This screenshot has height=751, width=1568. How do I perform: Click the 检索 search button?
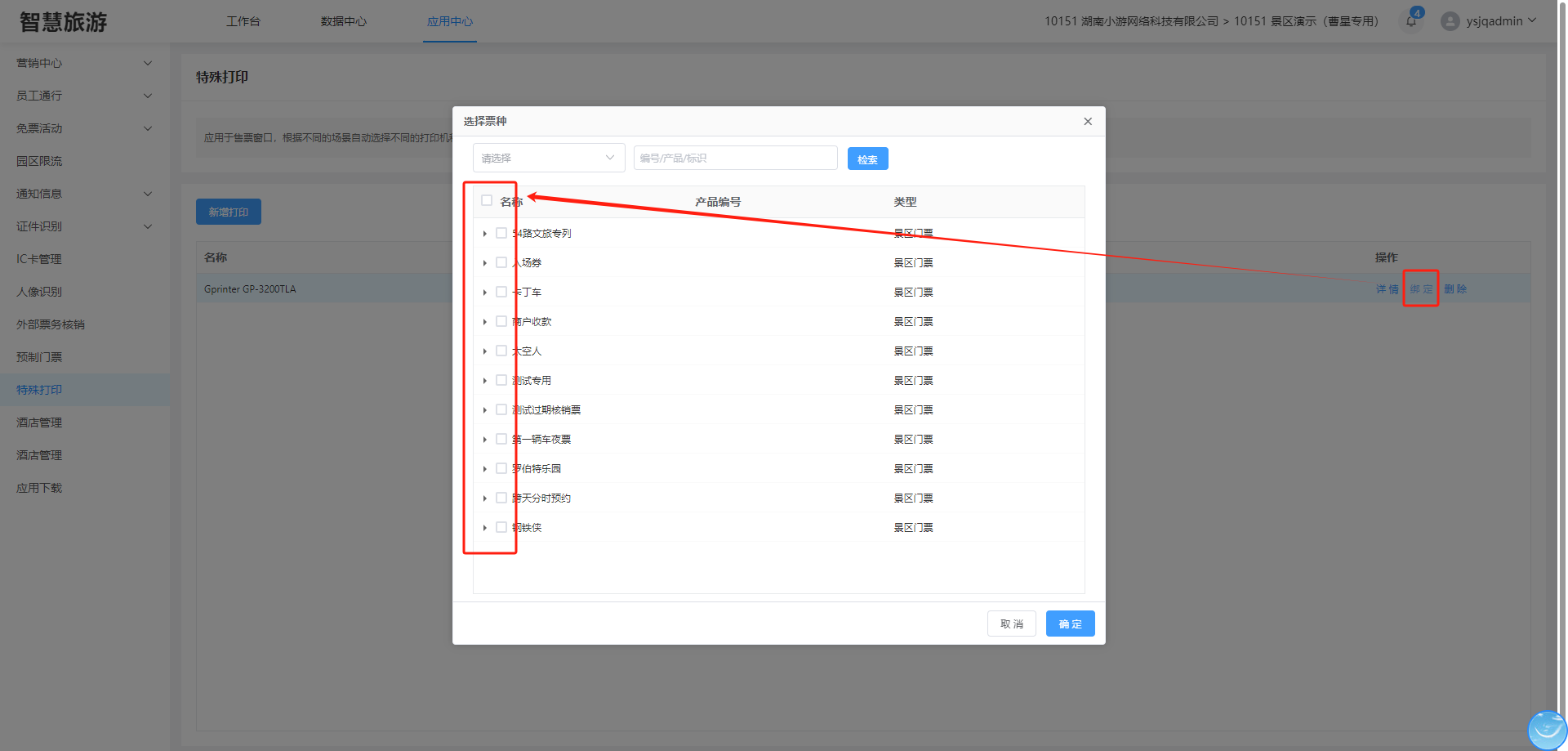pyautogui.click(x=867, y=159)
